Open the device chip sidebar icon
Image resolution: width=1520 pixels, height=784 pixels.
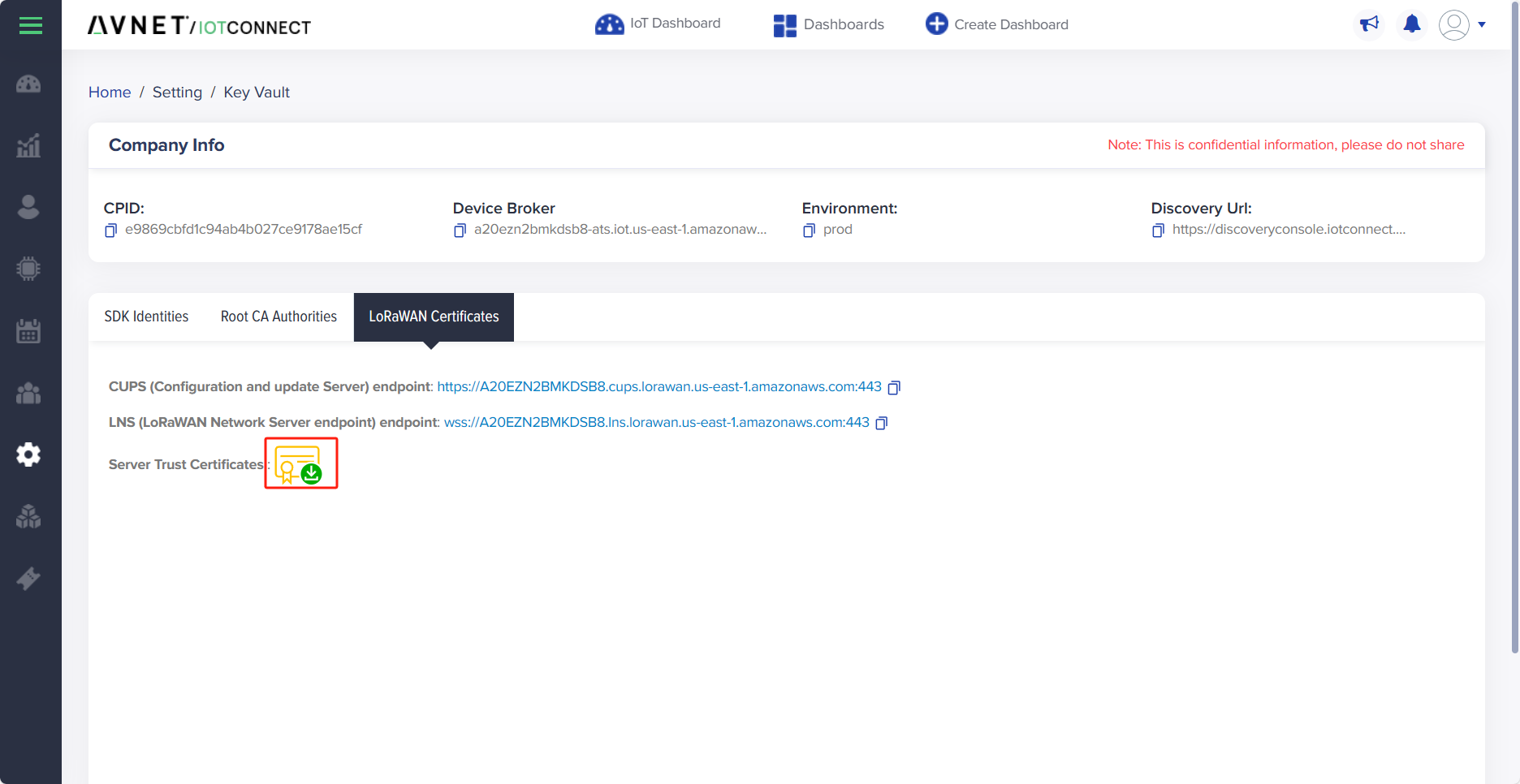(28, 269)
